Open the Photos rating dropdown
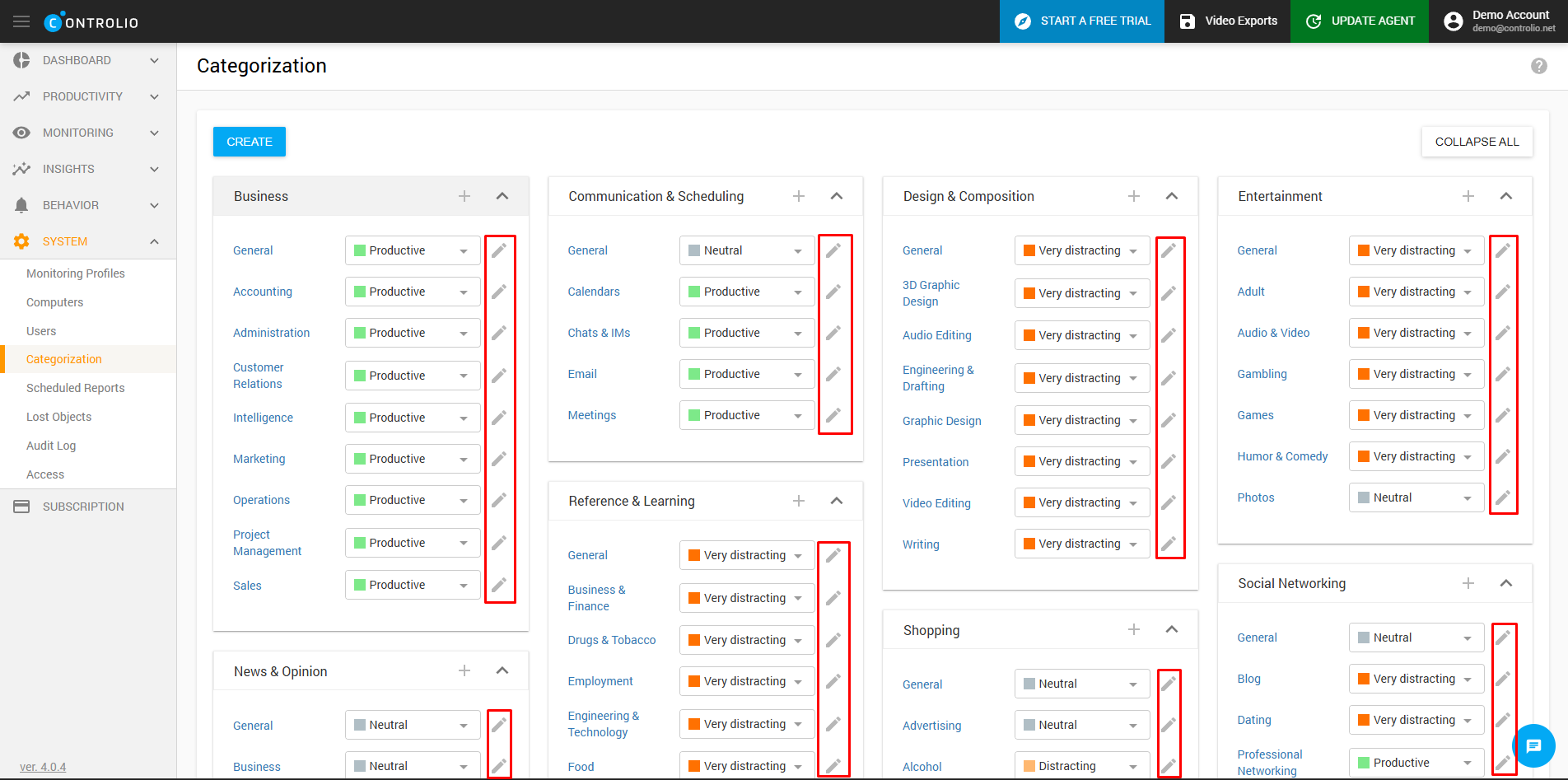 pyautogui.click(x=1416, y=497)
